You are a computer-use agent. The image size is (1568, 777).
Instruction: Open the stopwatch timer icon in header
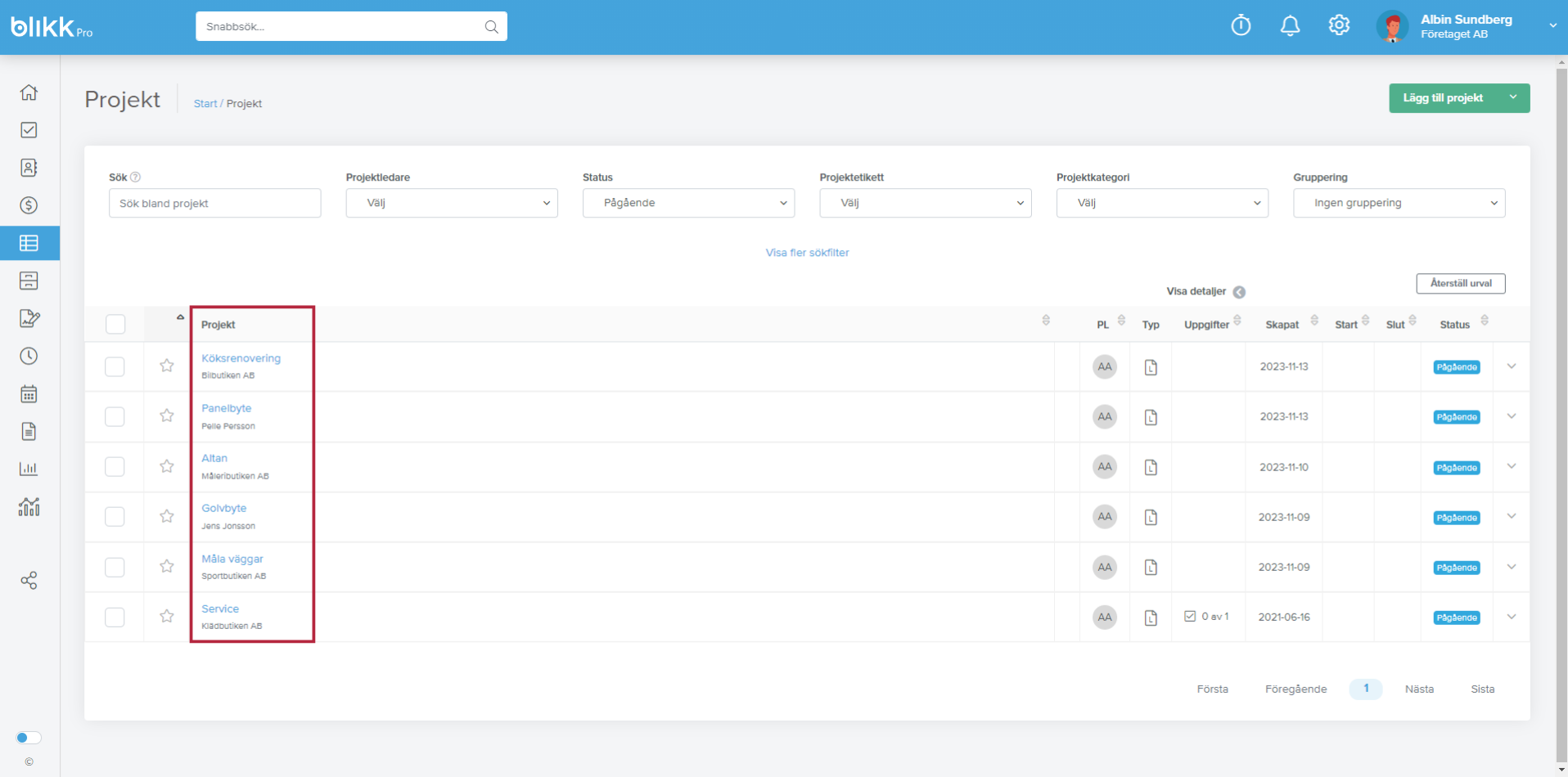(1241, 26)
